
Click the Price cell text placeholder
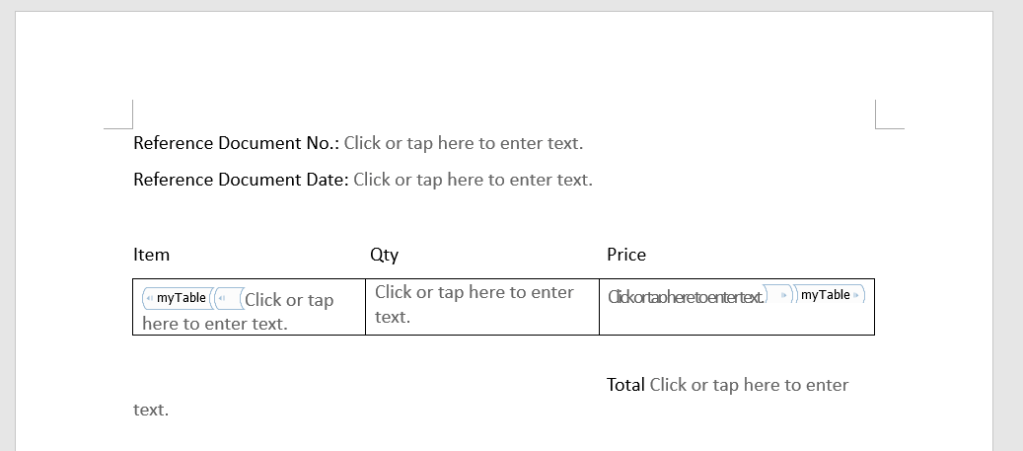685,296
